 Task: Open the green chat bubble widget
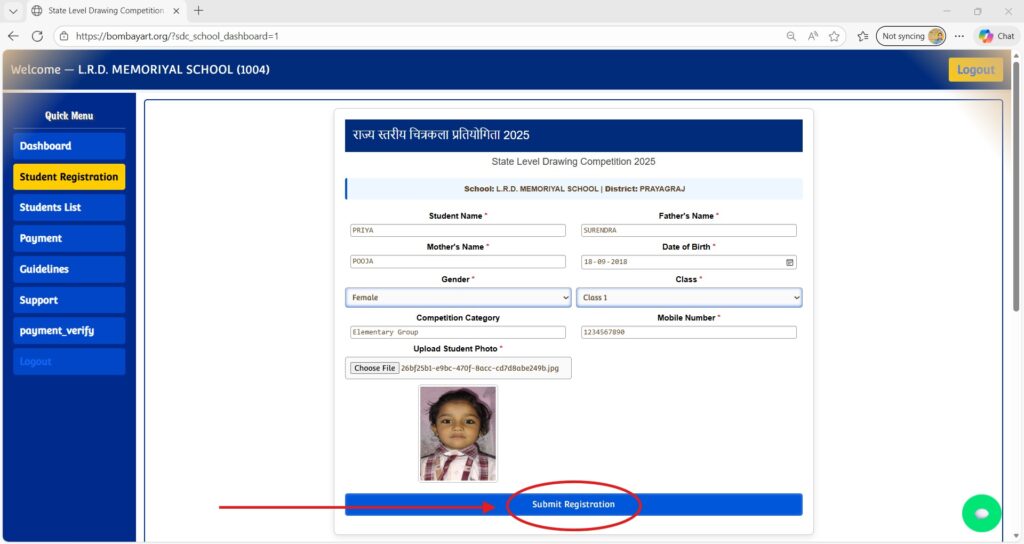pos(981,513)
